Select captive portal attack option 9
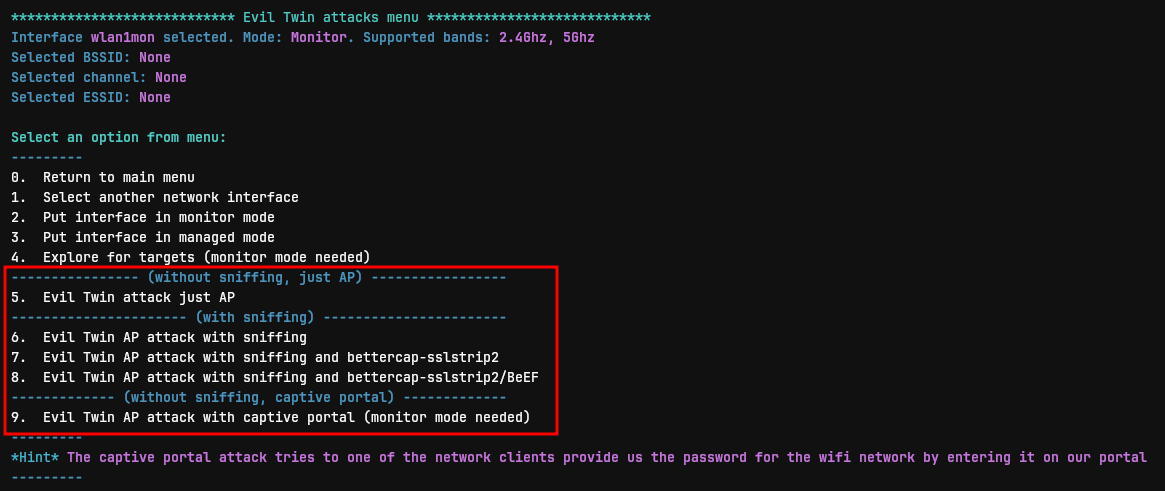Viewport: 1165px width, 491px height. (271, 418)
